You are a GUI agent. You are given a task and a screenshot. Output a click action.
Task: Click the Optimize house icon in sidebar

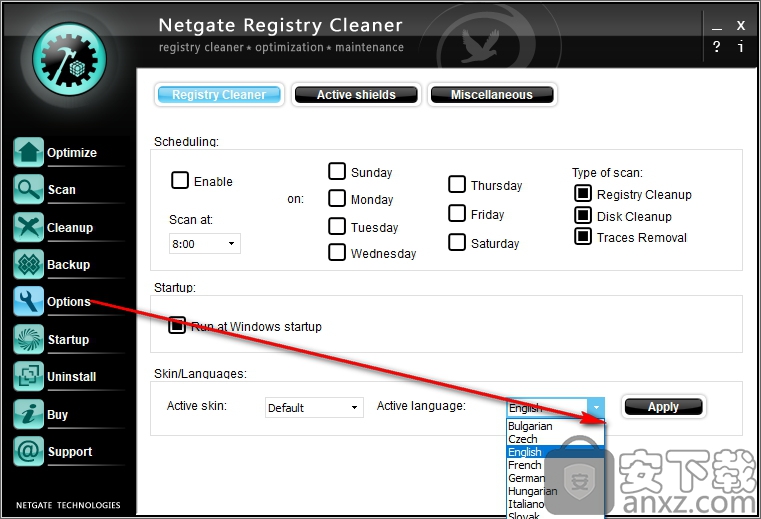point(29,152)
